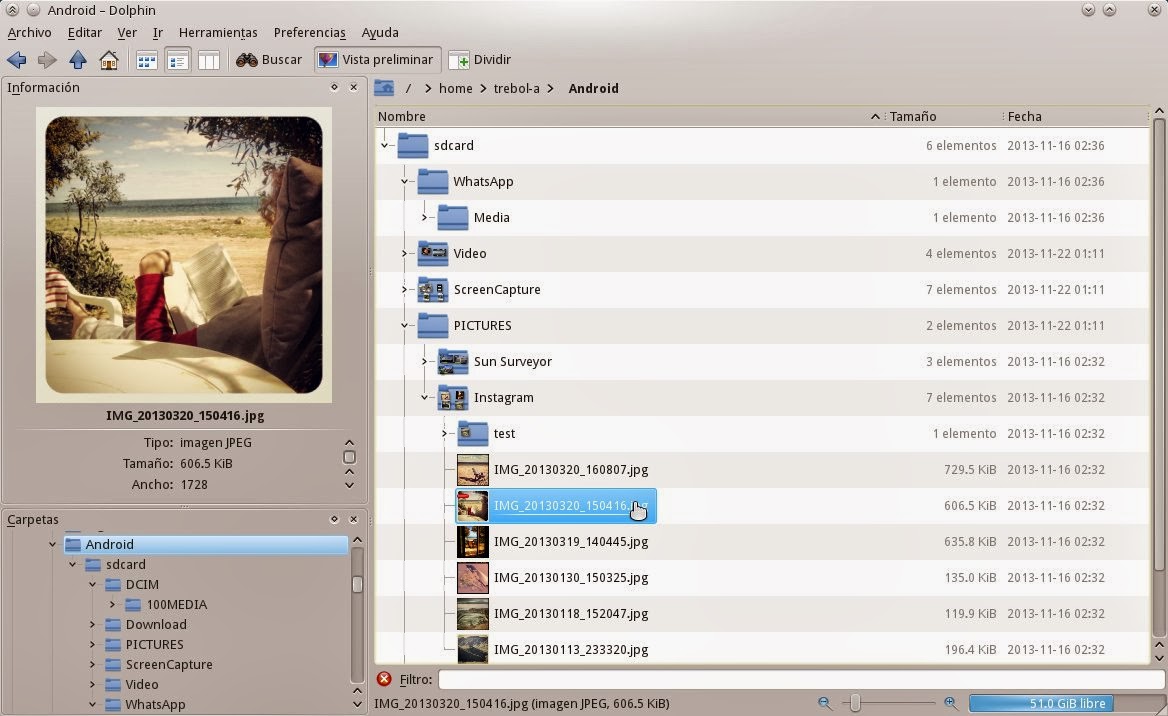
Task: Click the greyed forward arrow
Action: (x=47, y=60)
